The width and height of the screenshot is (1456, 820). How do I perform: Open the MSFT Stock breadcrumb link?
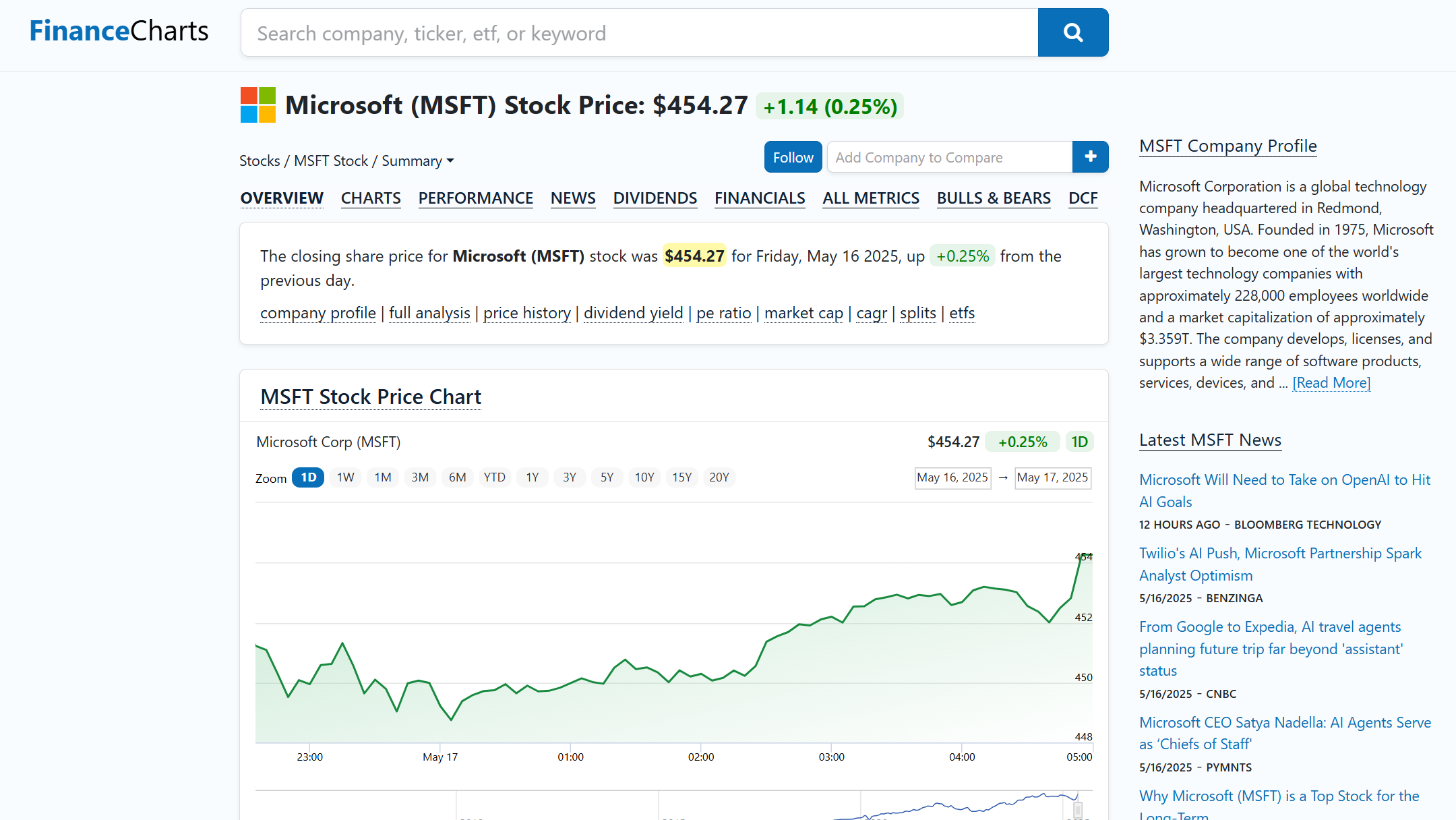331,160
